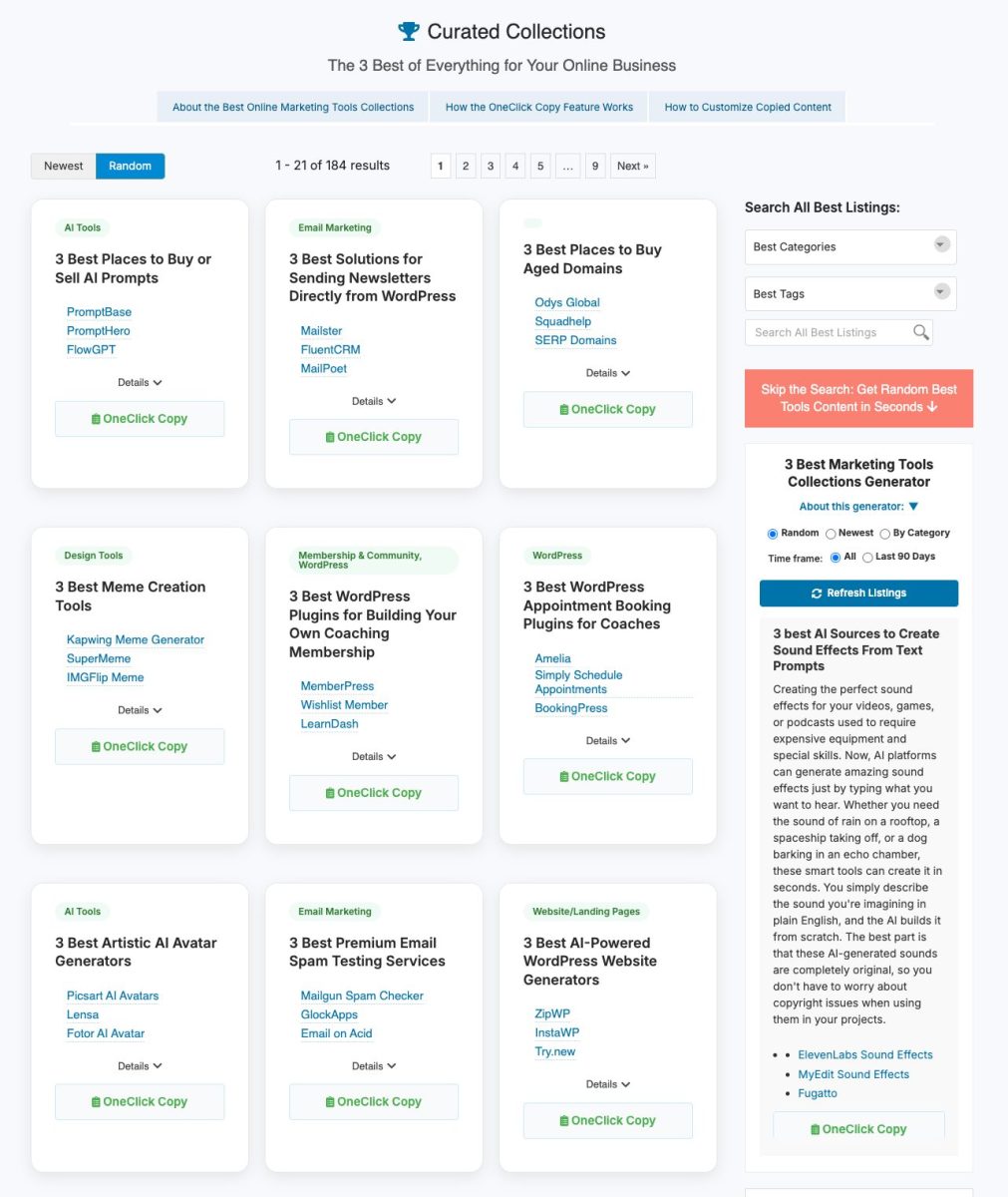Viewport: 1008px width, 1197px height.
Task: Click the trophy icon beside Curated Collections
Action: [x=409, y=32]
